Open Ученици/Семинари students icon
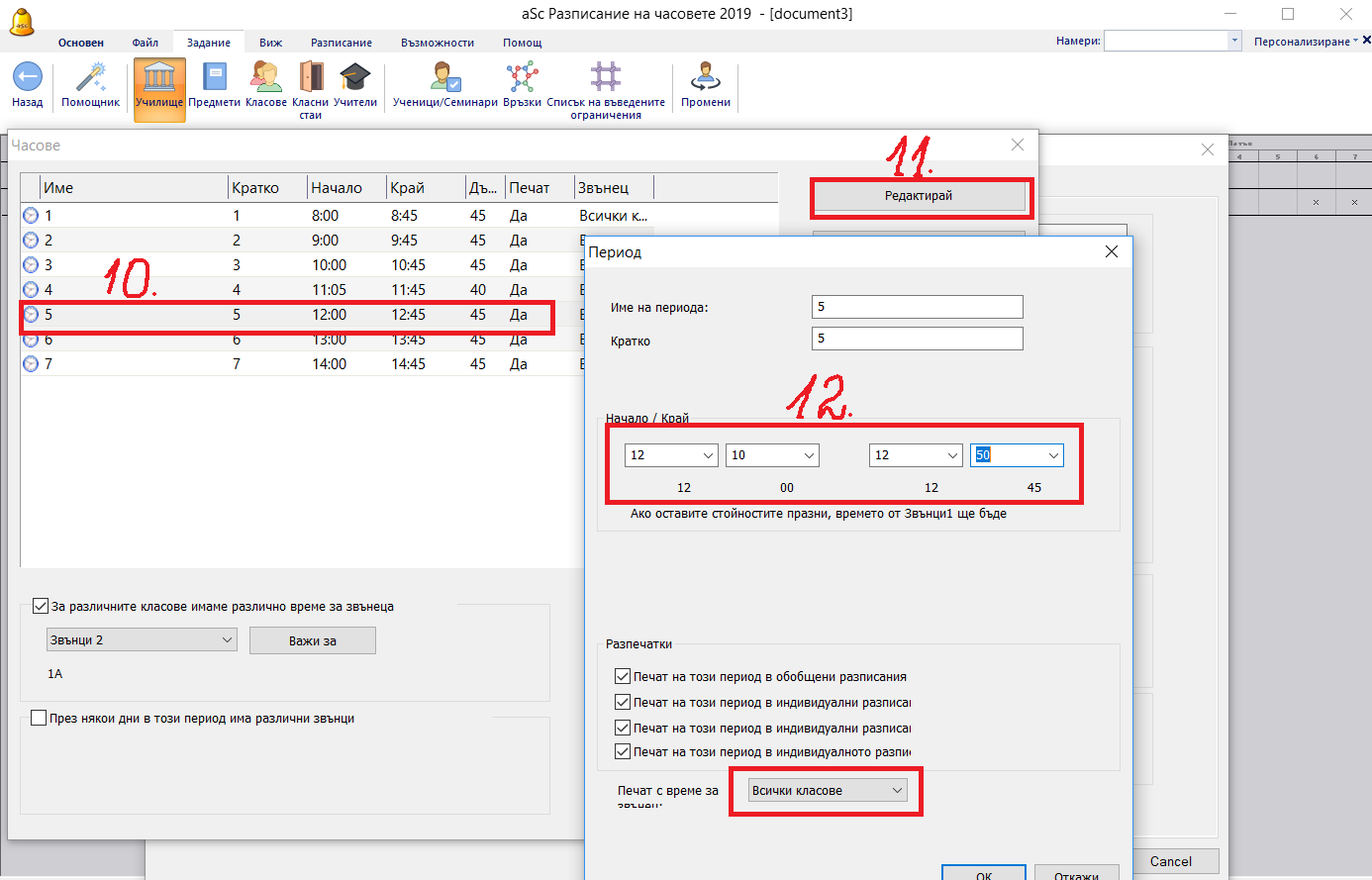Screen dimensions: 1372x880 pyautogui.click(x=444, y=78)
